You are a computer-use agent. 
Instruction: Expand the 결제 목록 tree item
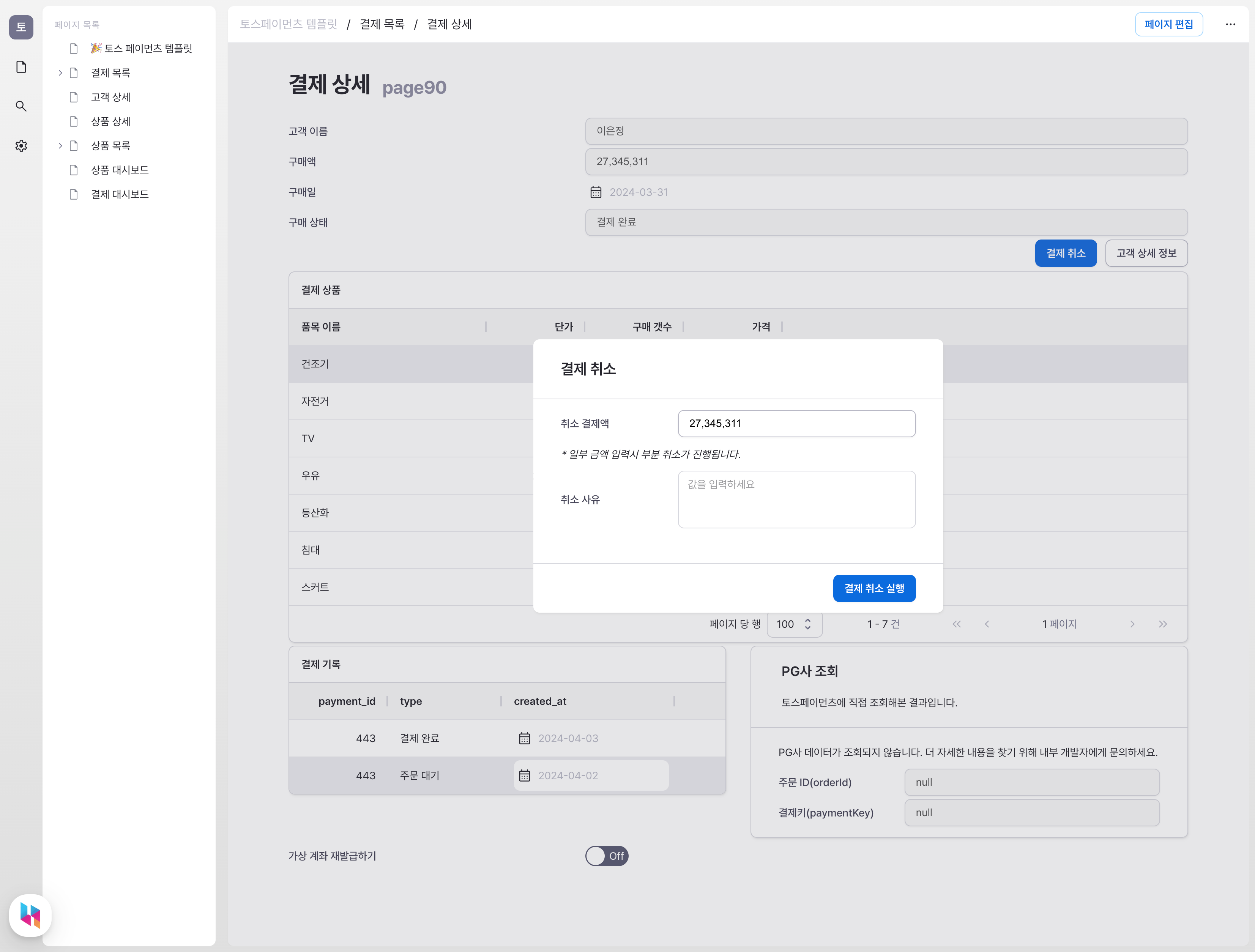pos(60,72)
